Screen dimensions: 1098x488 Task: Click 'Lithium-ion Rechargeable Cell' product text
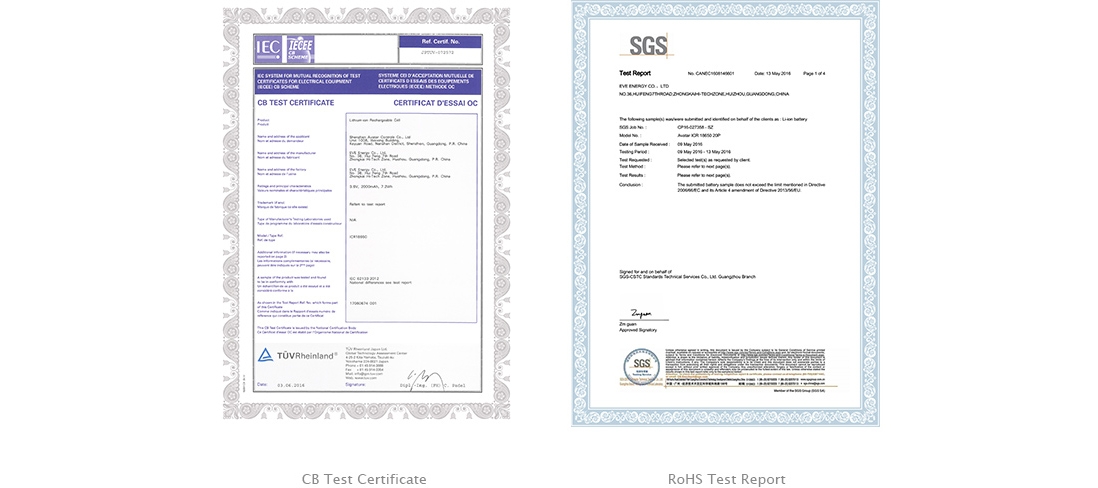pos(374,120)
